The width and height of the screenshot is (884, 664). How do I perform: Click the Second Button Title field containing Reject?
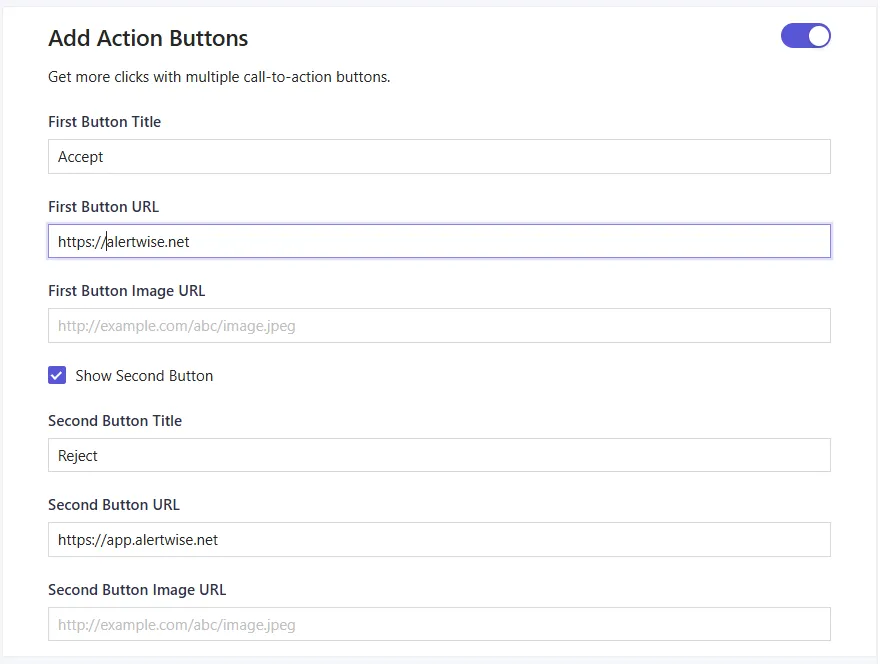(x=439, y=455)
